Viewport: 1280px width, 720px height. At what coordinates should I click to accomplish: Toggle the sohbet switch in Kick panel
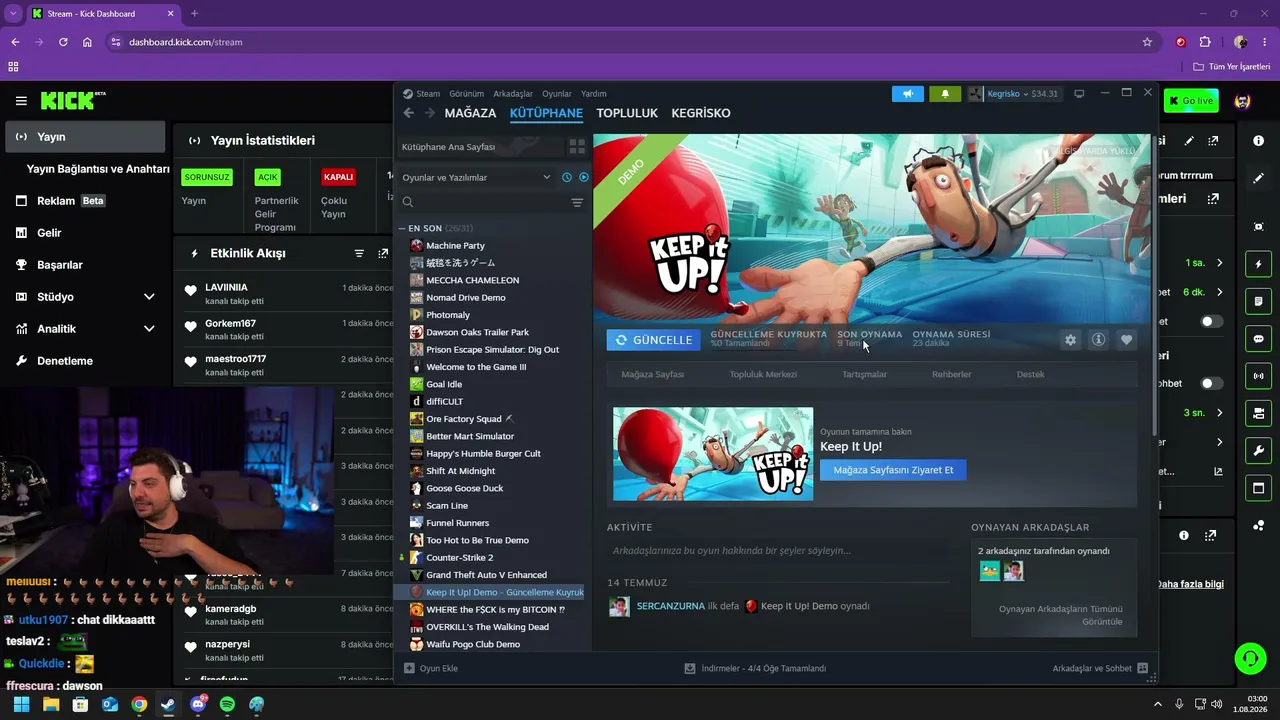pos(1211,383)
